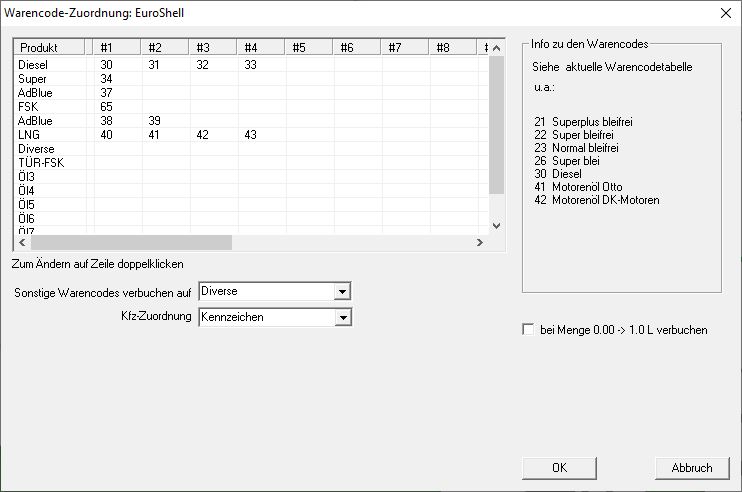Click cell value 39 in AdBlue row

(x=154, y=121)
